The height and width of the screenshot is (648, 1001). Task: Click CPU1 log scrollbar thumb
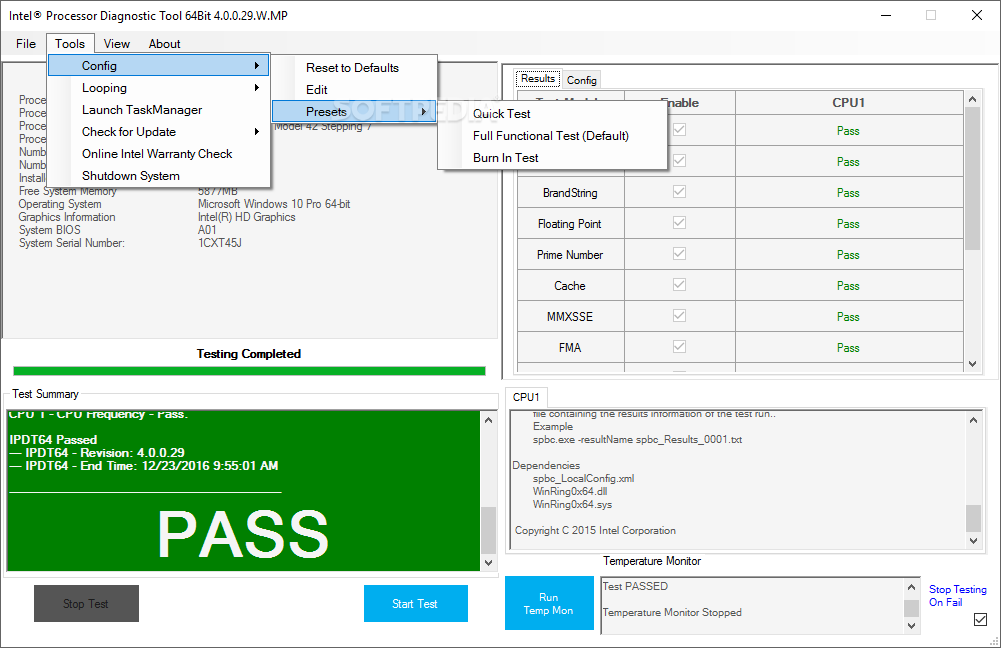coord(973,518)
